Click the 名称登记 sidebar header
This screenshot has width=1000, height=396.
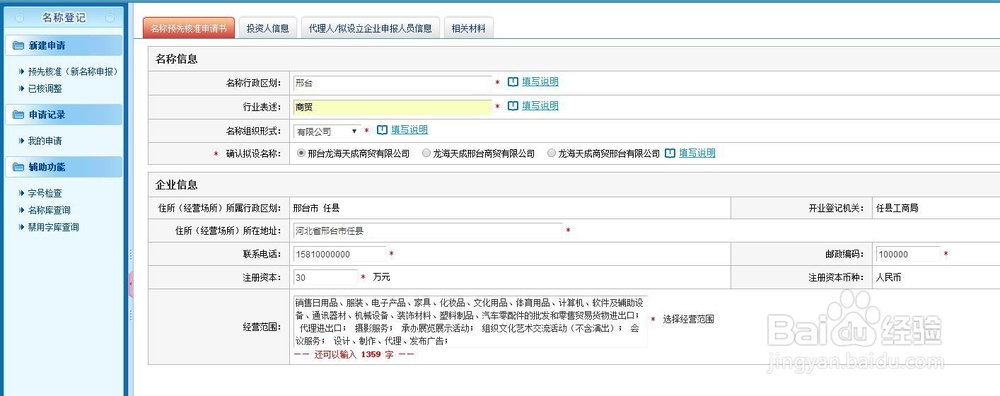tap(63, 18)
